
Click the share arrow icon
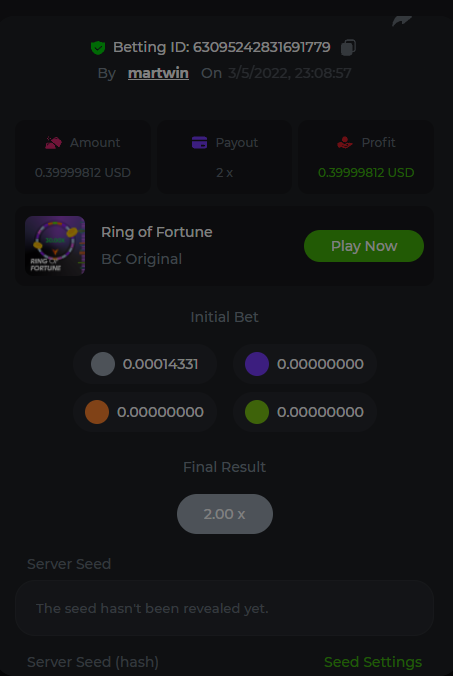pyautogui.click(x=402, y=21)
